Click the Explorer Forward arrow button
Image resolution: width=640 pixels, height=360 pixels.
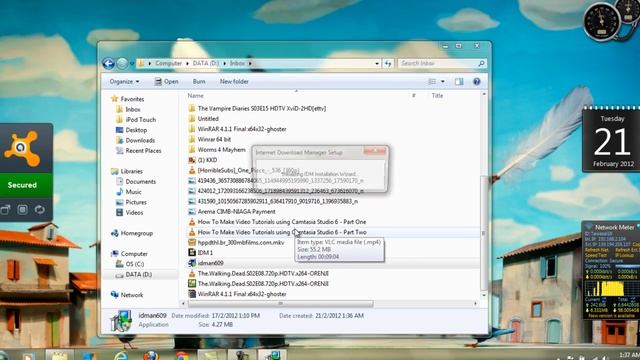coord(122,63)
